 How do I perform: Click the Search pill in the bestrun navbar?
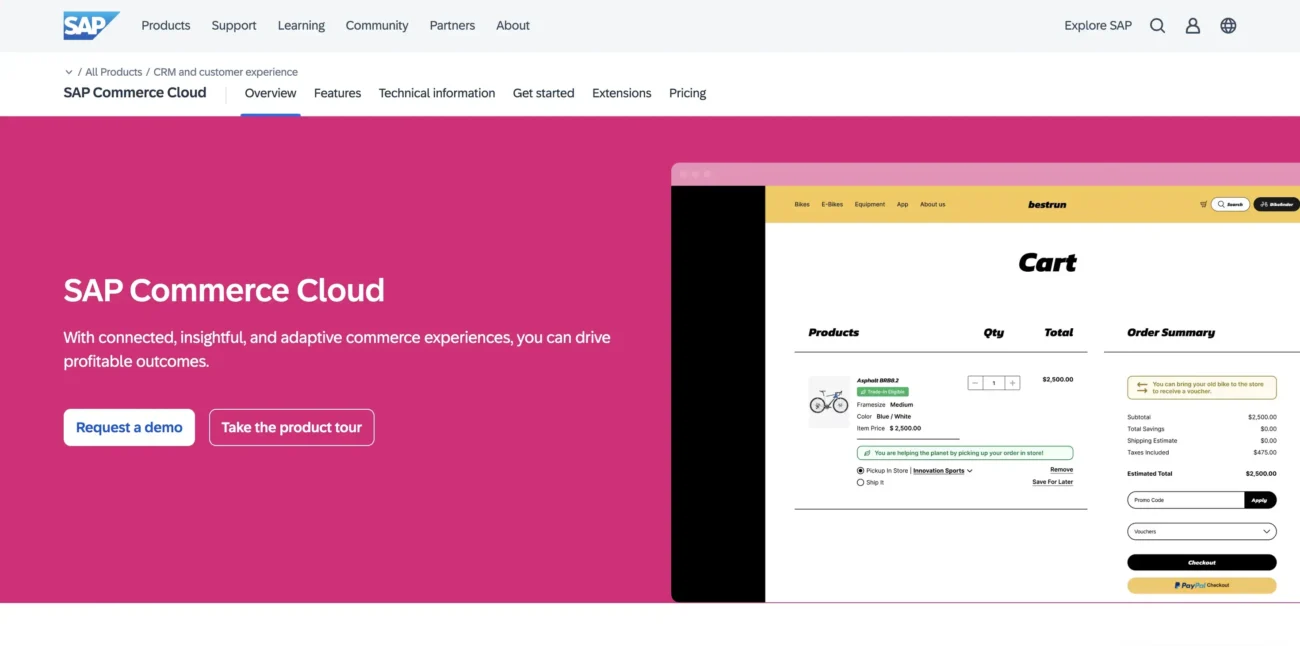[x=1230, y=204]
